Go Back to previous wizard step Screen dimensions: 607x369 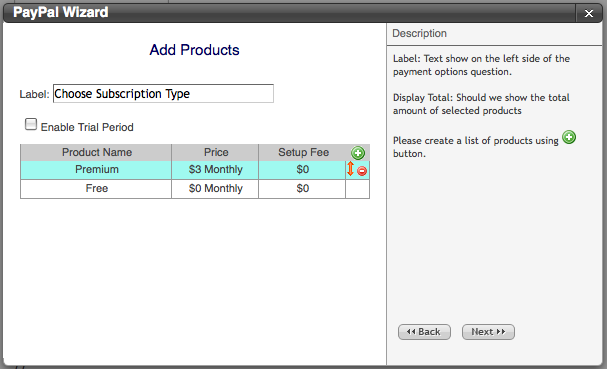(424, 332)
